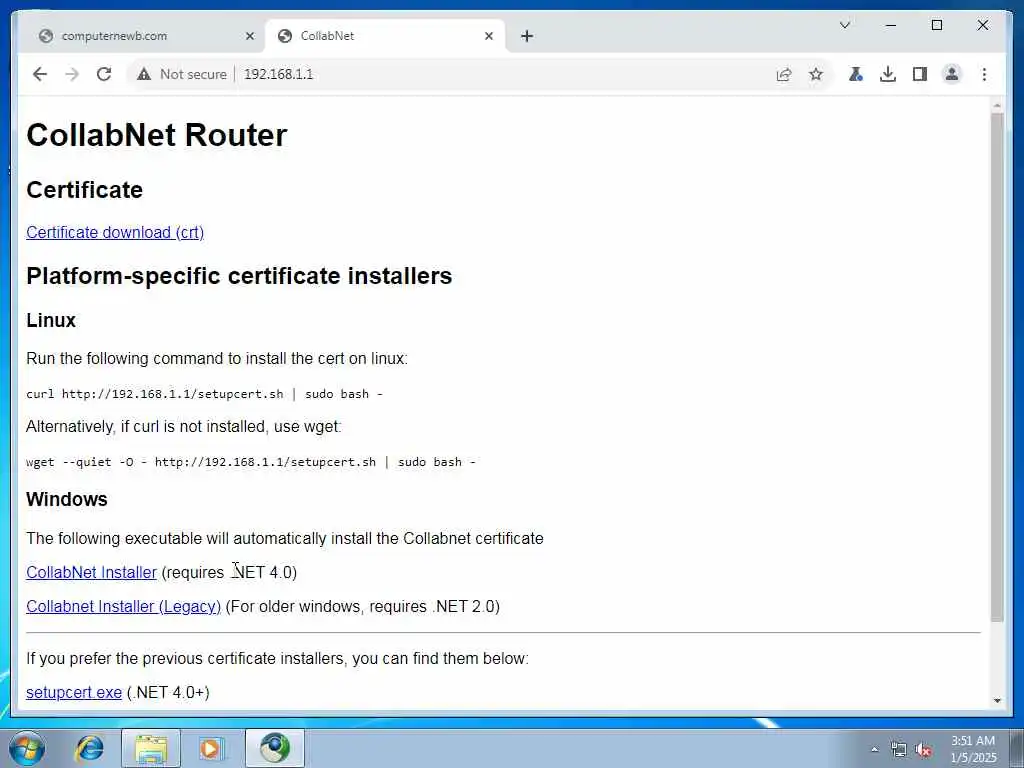The height and width of the screenshot is (768, 1024).
Task: Click the forward navigation arrow
Action: tap(72, 74)
